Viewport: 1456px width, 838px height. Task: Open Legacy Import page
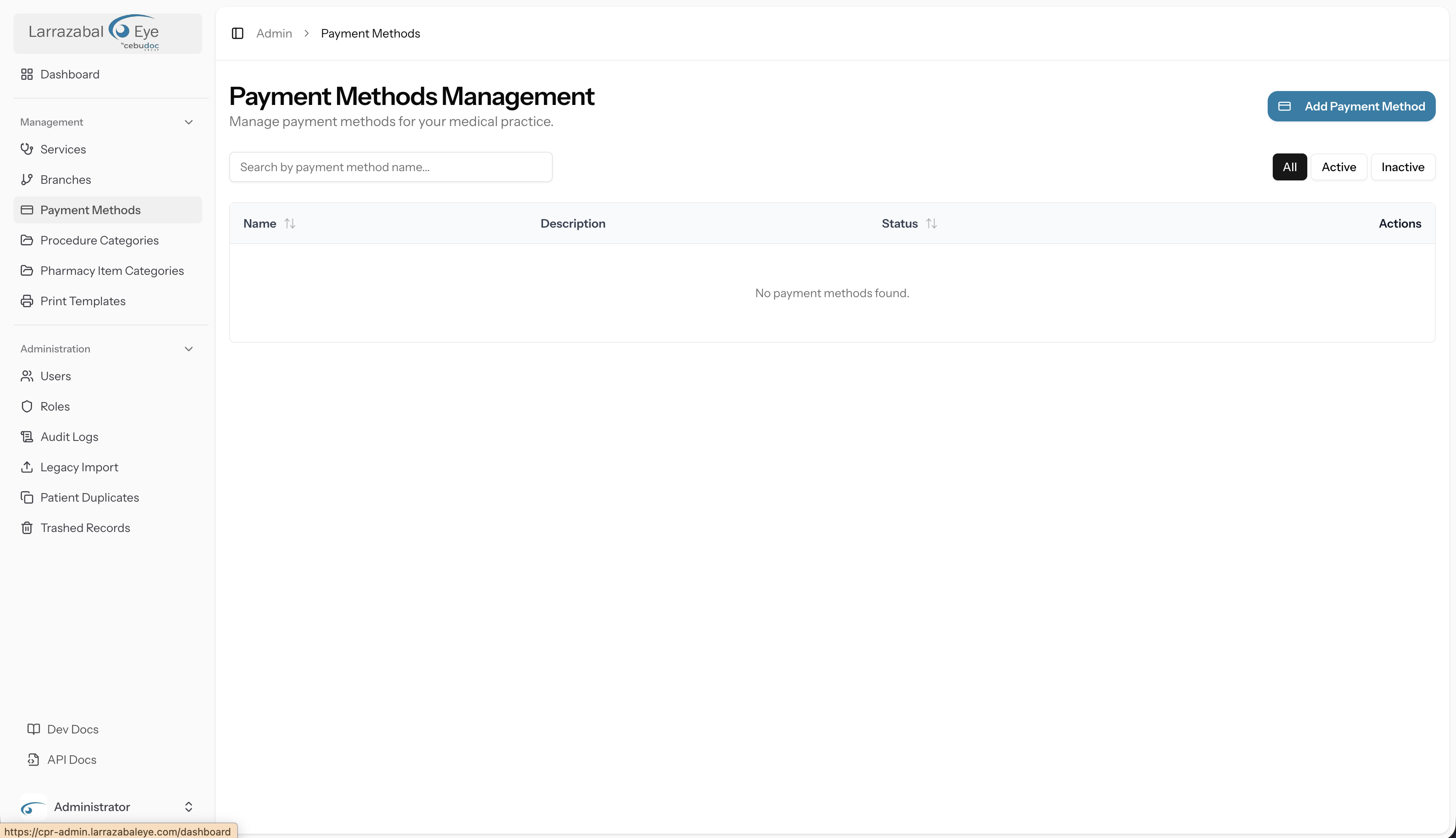point(108,467)
